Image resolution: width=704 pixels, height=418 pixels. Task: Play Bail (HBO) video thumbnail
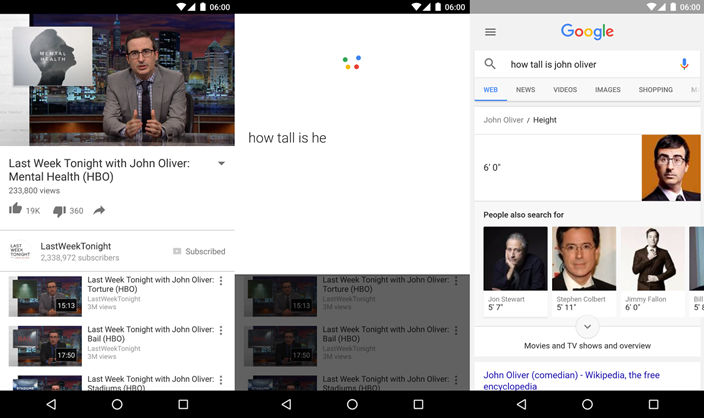[x=45, y=346]
